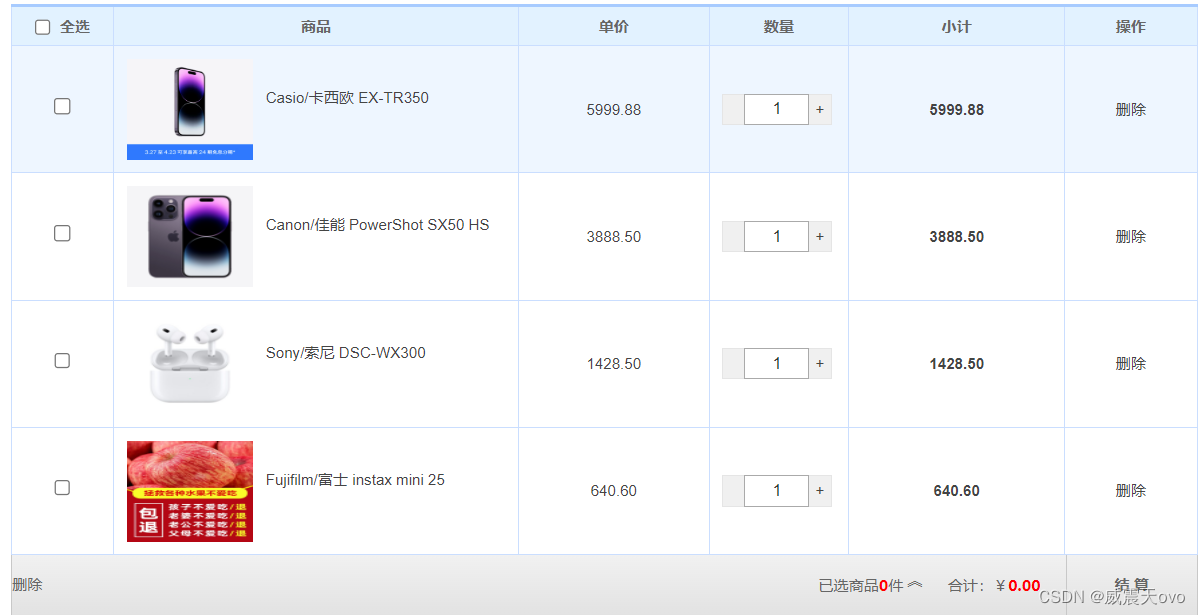The image size is (1200, 615).
Task: Click the bottom bar 删除 batch delete link
Action: [x=27, y=585]
